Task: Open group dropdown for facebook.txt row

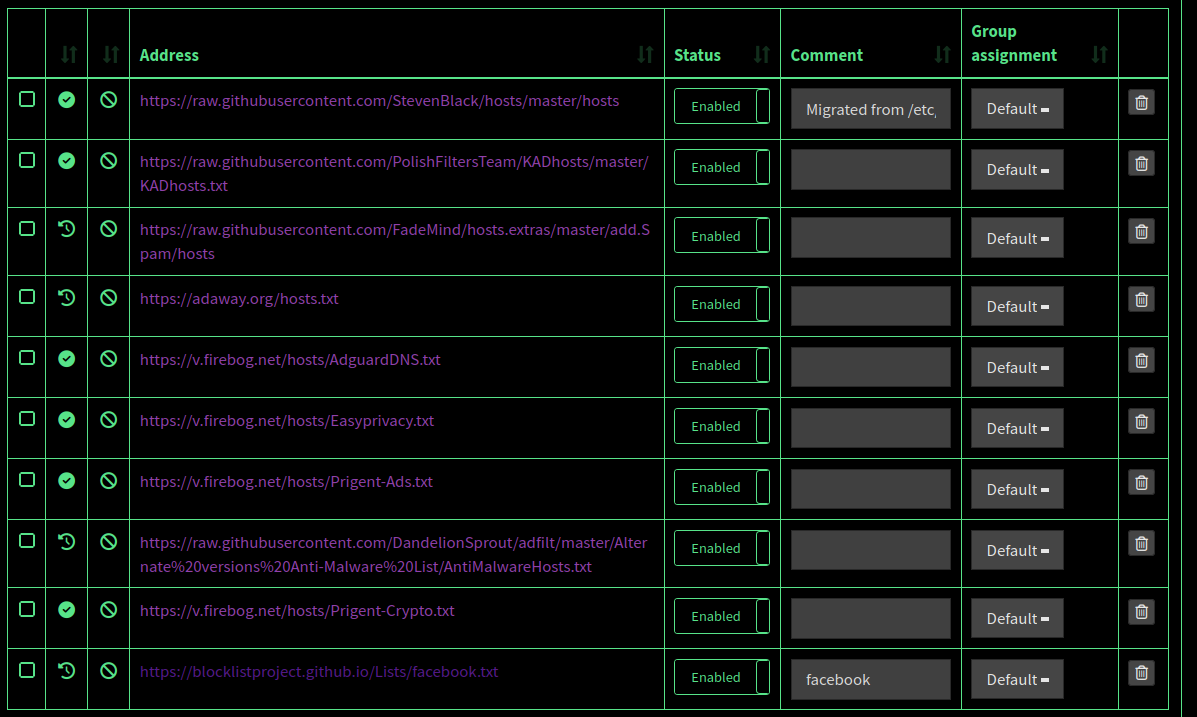Action: [1017, 680]
